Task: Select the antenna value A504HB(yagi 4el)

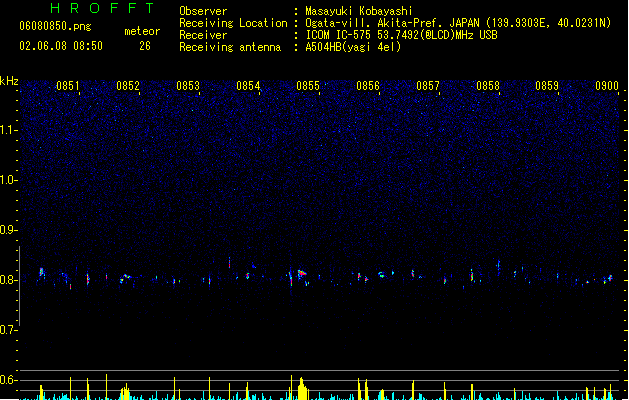Action: (353, 47)
